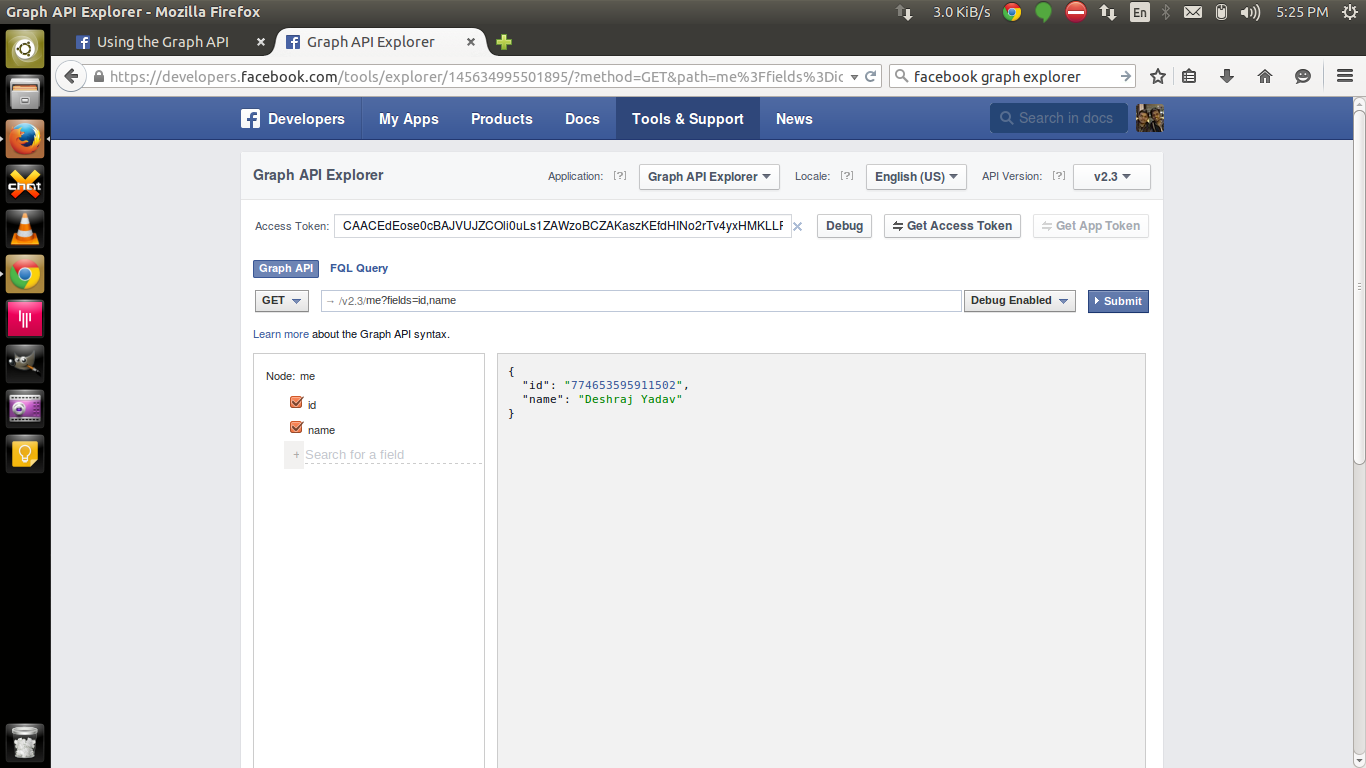Screen dimensions: 1366x768
Task: Click the Facebook Developers logo
Action: coord(293,119)
